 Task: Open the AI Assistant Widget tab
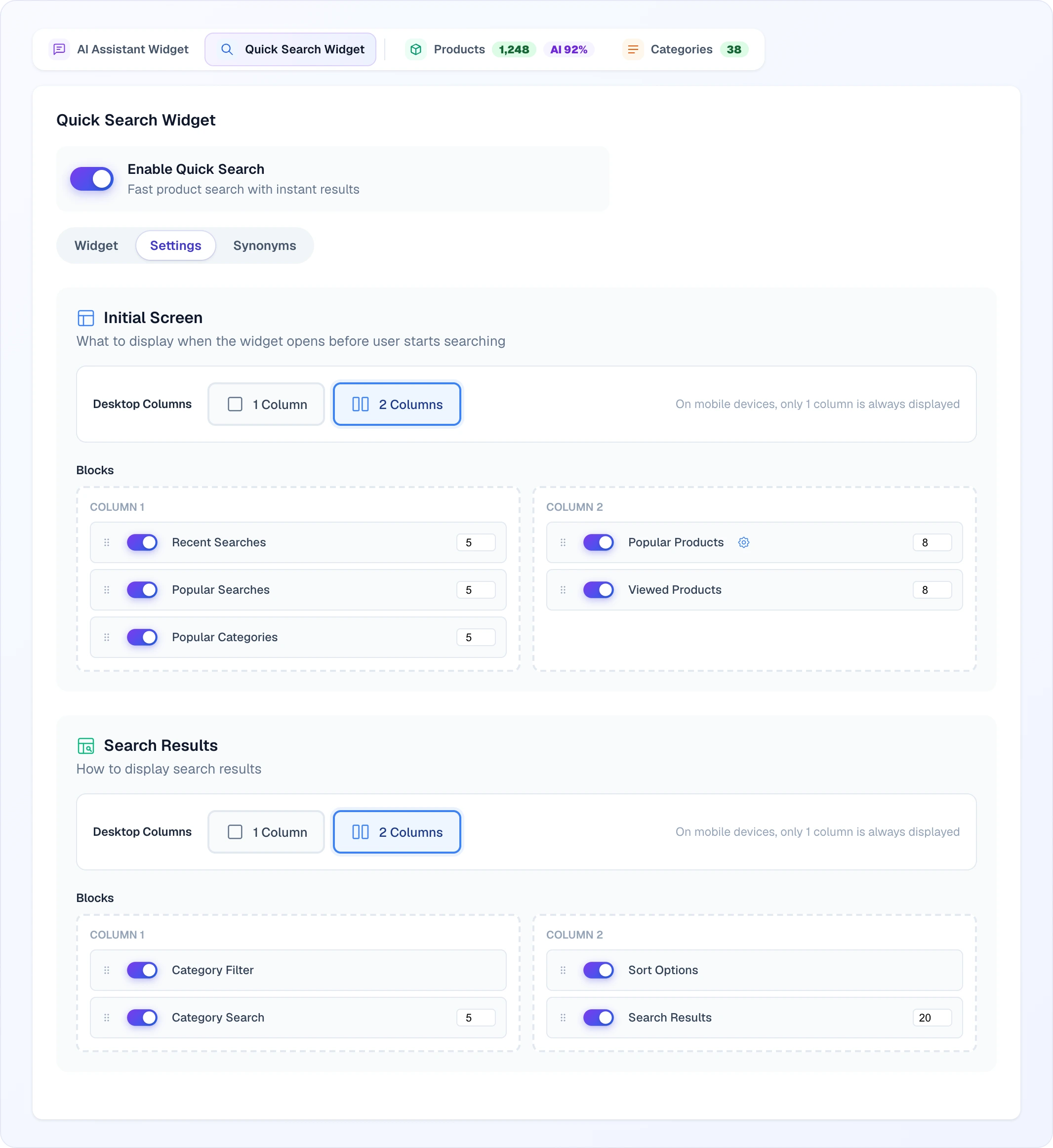click(x=120, y=49)
